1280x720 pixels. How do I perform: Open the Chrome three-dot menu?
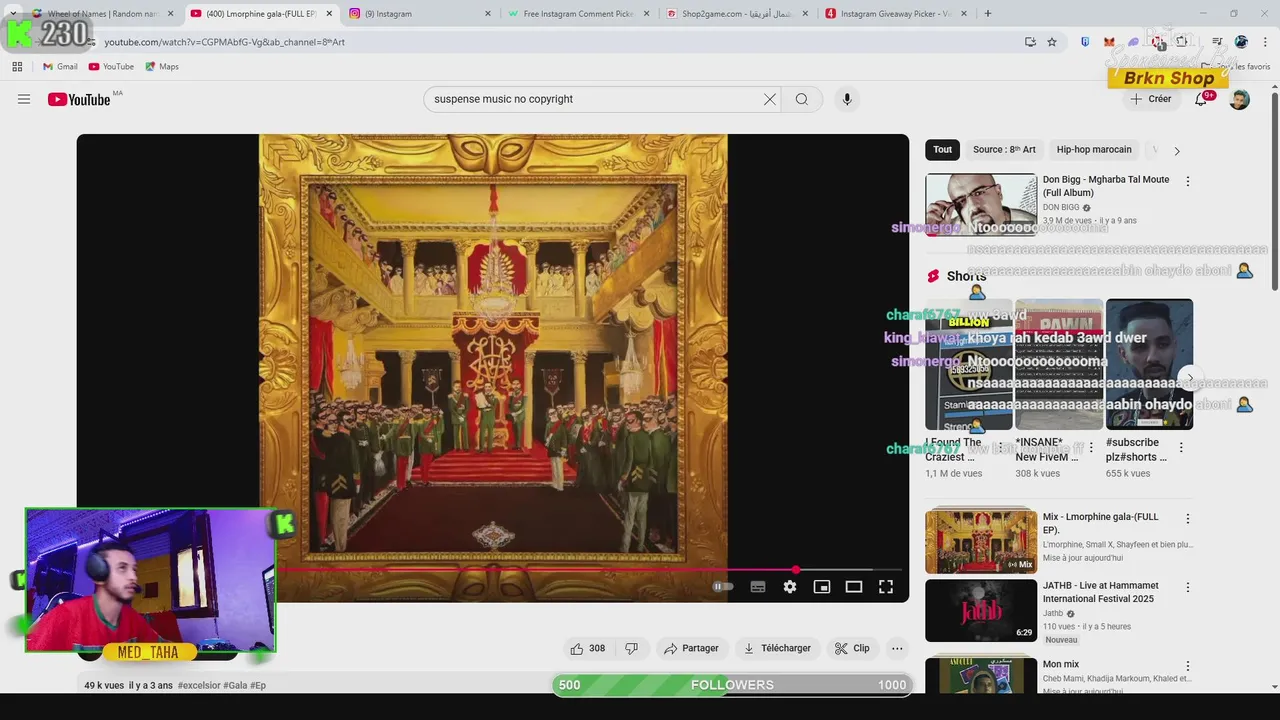(1265, 42)
